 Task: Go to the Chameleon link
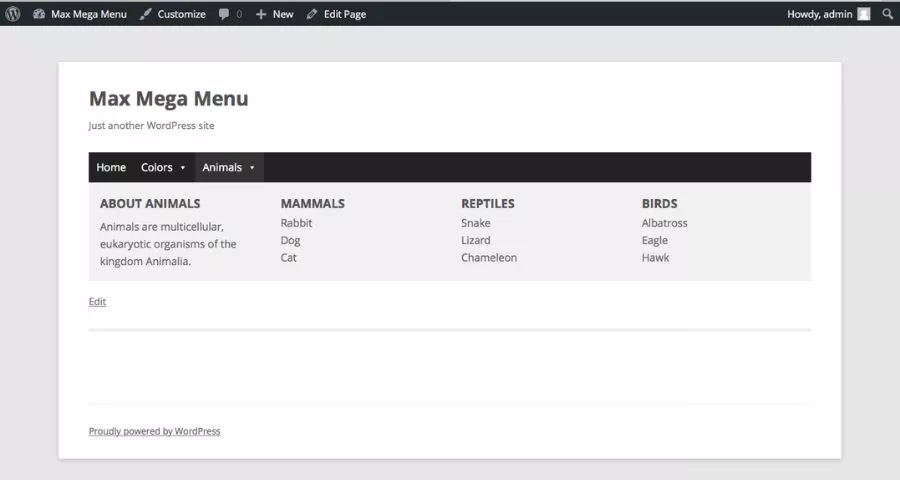coord(489,257)
